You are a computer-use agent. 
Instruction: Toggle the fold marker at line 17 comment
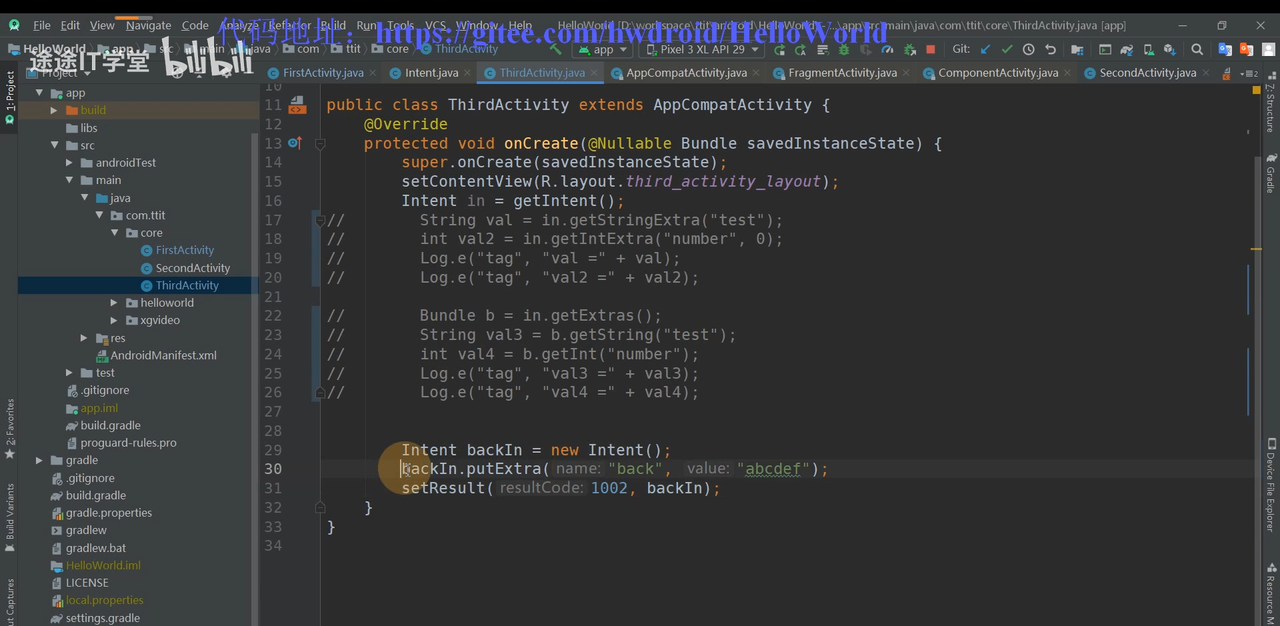[320, 220]
